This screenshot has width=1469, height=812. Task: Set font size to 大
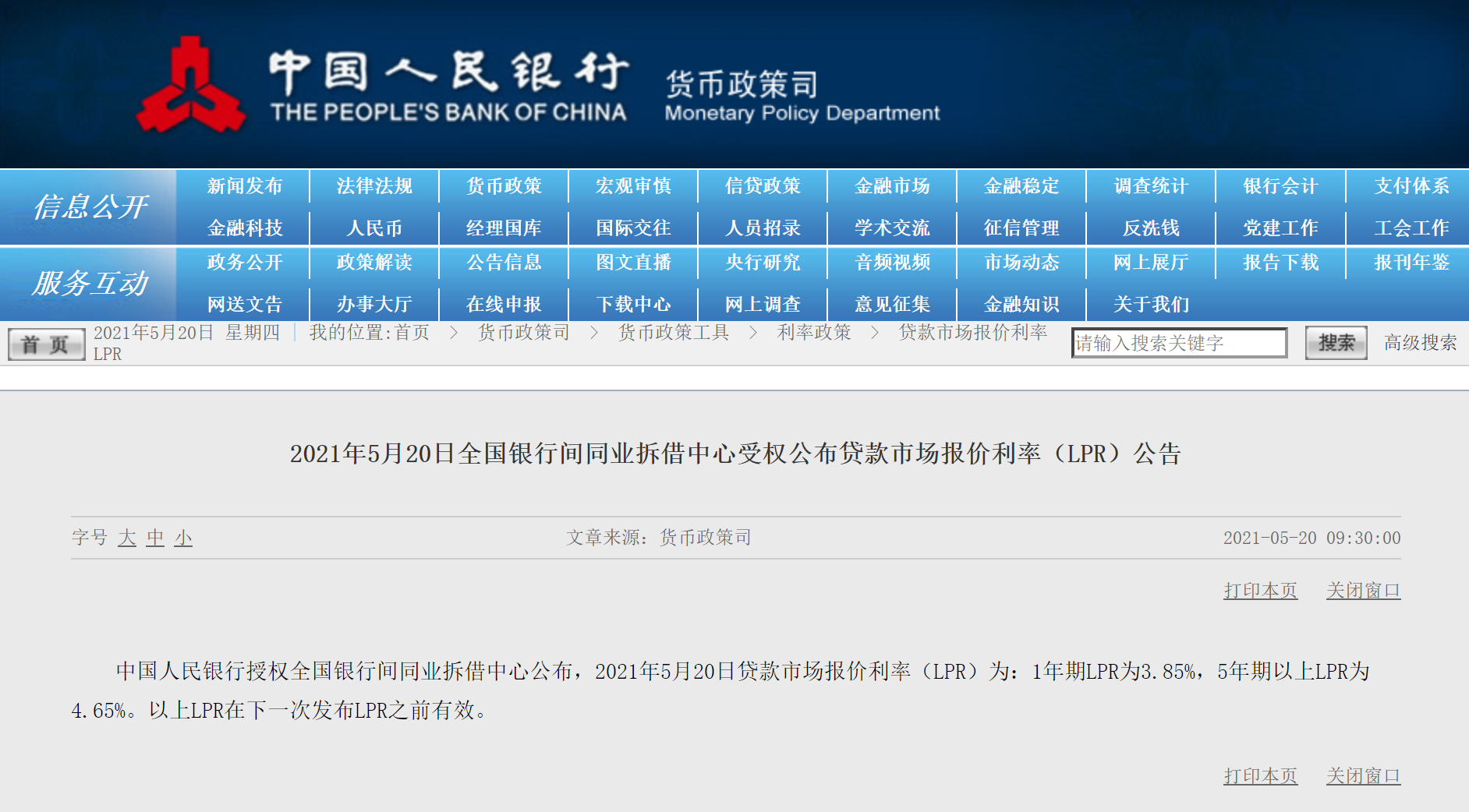click(127, 538)
